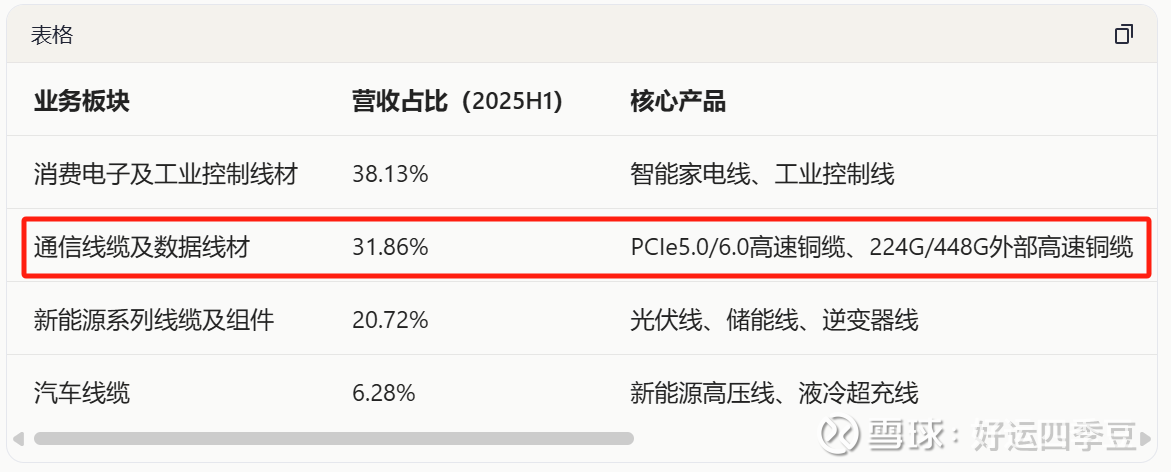Select the 38.13% revenue cell
Screen dimensions: 1171x472
390,174
